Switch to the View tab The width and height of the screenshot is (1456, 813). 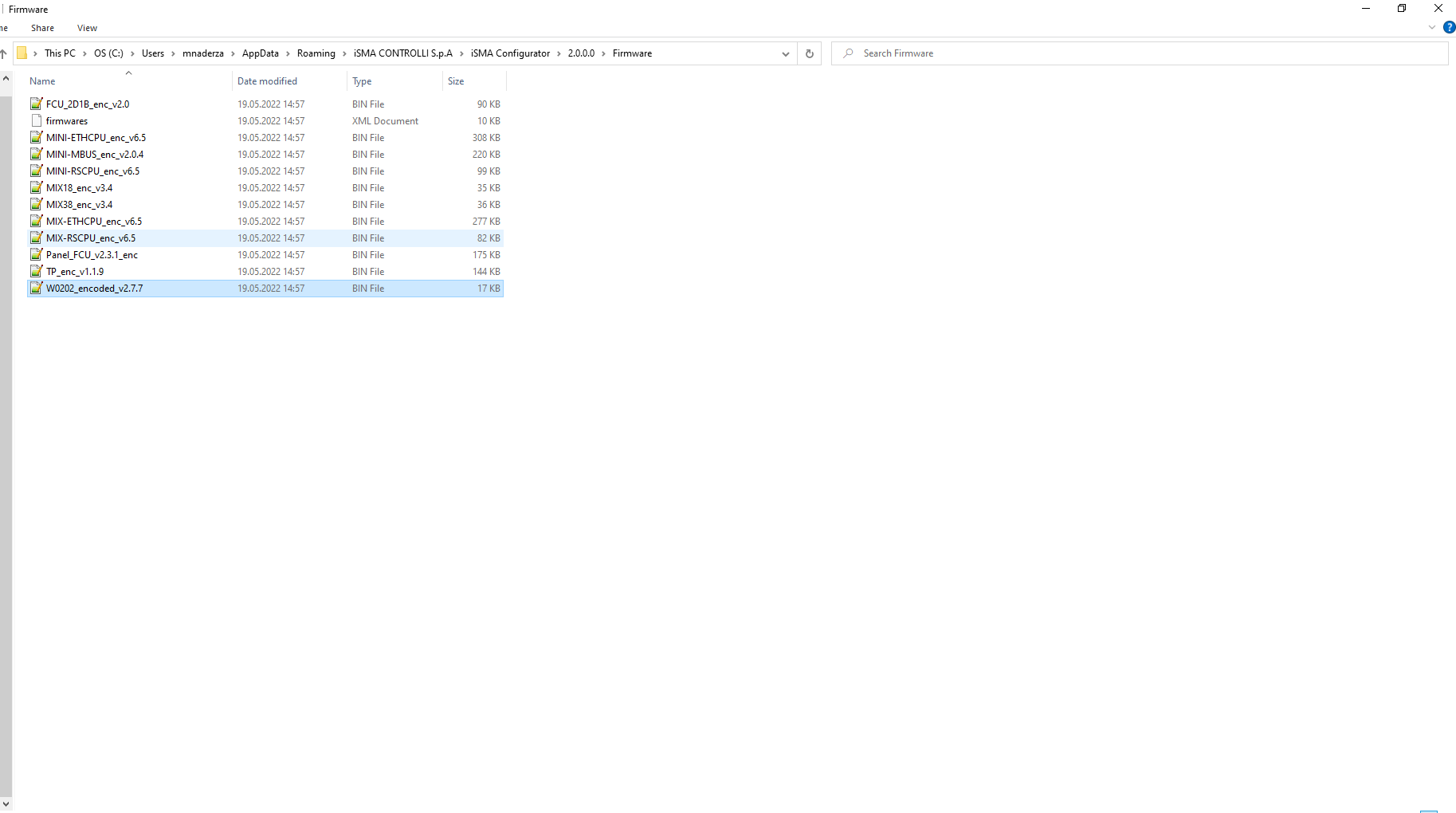tap(87, 27)
